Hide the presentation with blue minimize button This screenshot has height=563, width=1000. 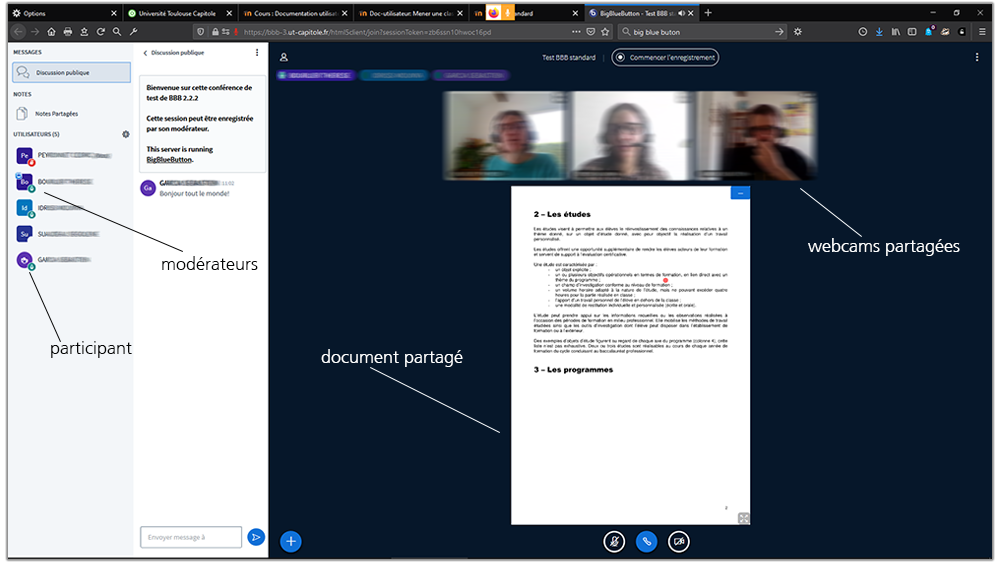click(x=740, y=192)
